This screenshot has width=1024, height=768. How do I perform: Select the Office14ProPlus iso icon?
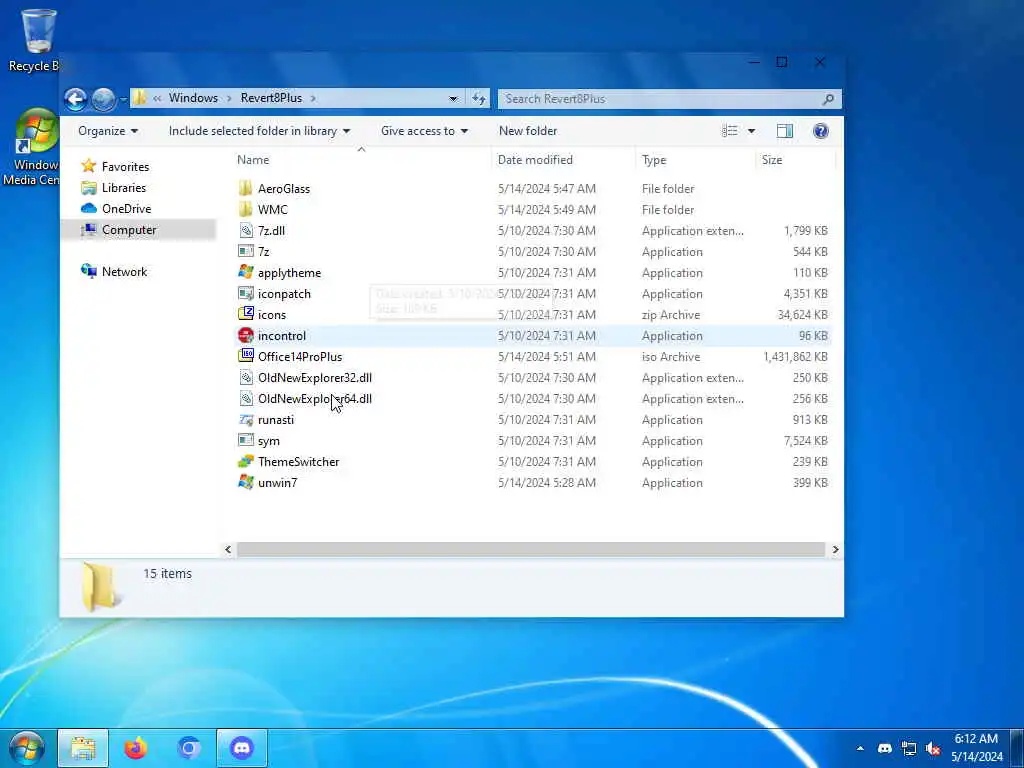tap(246, 357)
